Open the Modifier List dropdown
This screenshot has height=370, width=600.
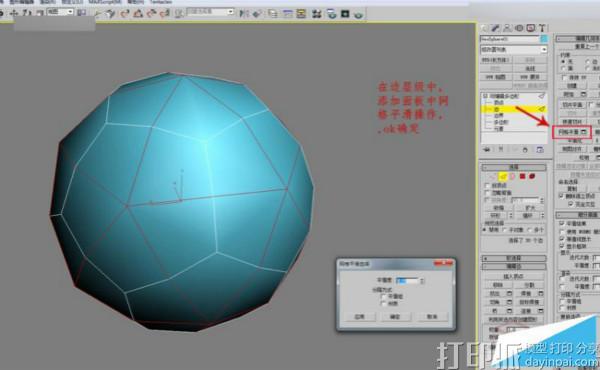click(514, 50)
